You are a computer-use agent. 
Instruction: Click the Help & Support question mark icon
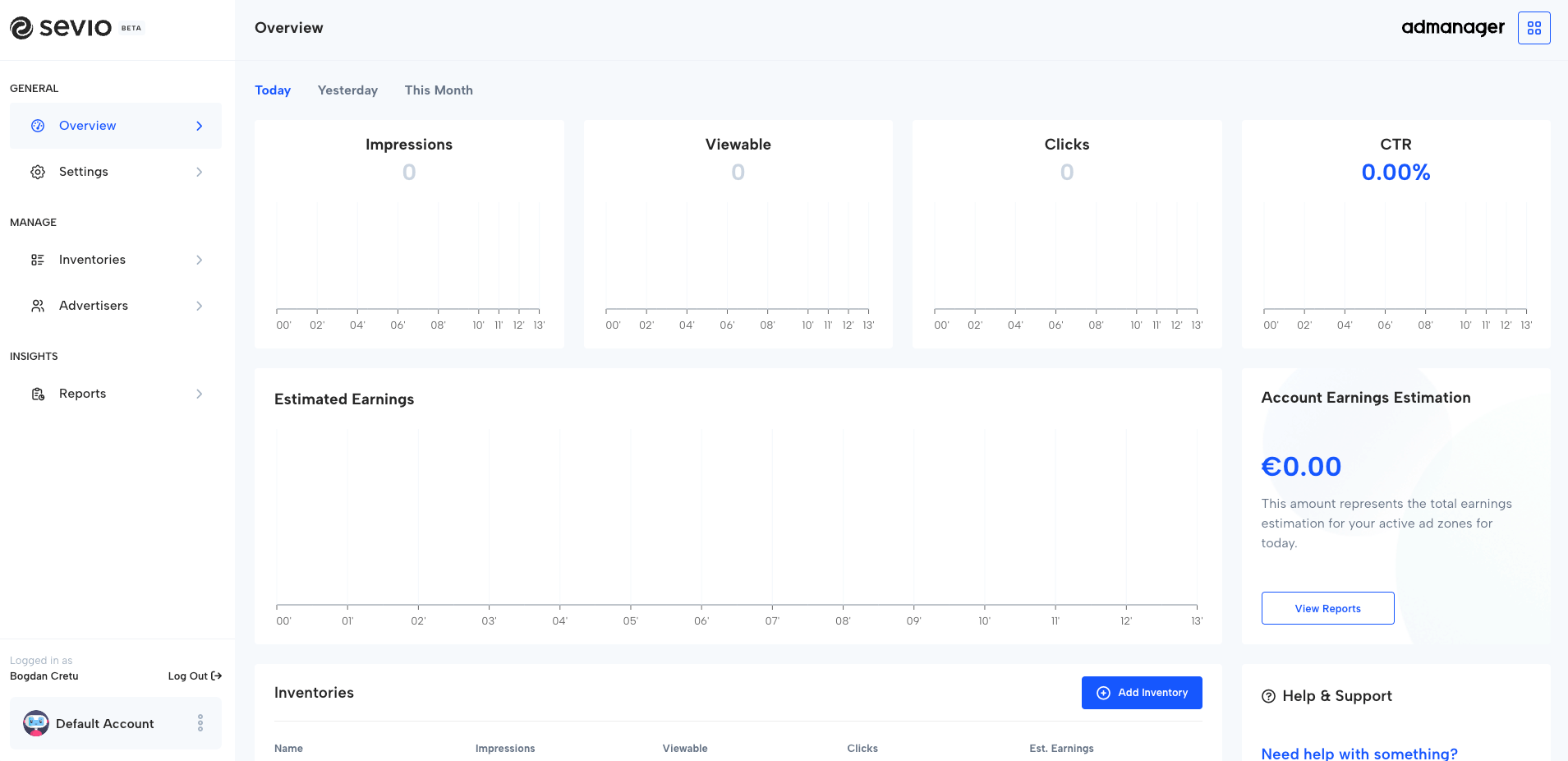1270,696
